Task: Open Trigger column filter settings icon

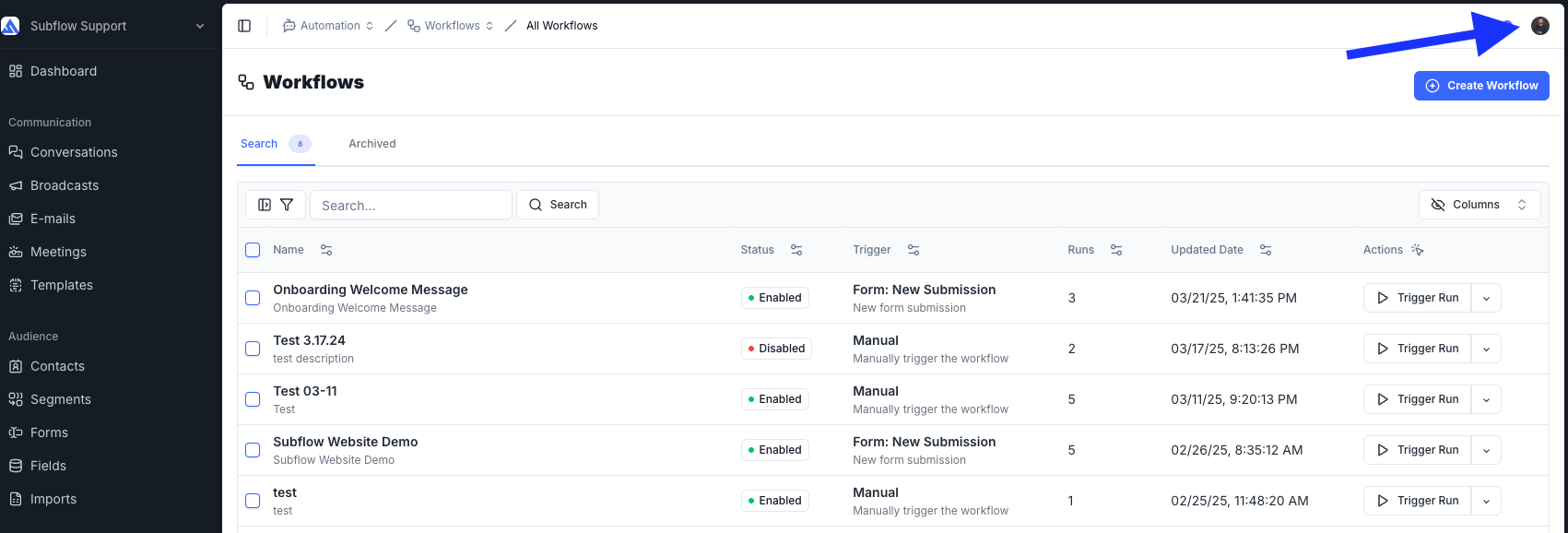Action: (914, 250)
